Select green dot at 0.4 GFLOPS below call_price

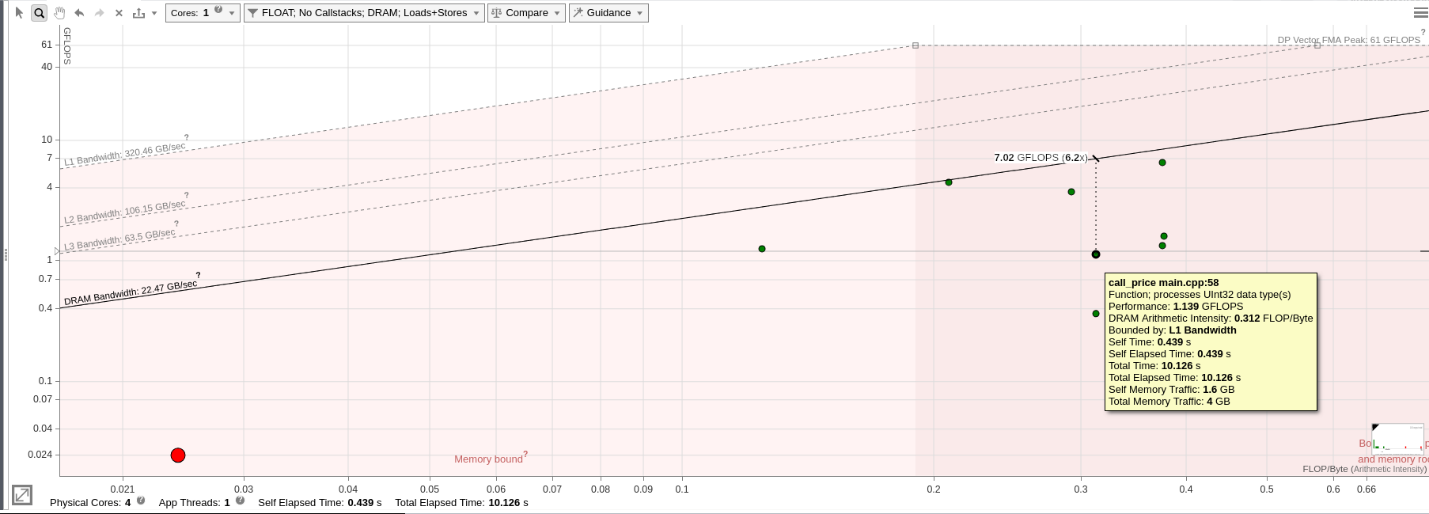coord(1096,314)
